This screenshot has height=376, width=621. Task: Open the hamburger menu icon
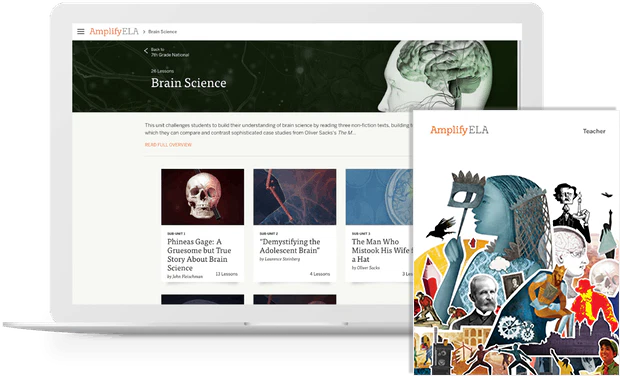point(81,31)
